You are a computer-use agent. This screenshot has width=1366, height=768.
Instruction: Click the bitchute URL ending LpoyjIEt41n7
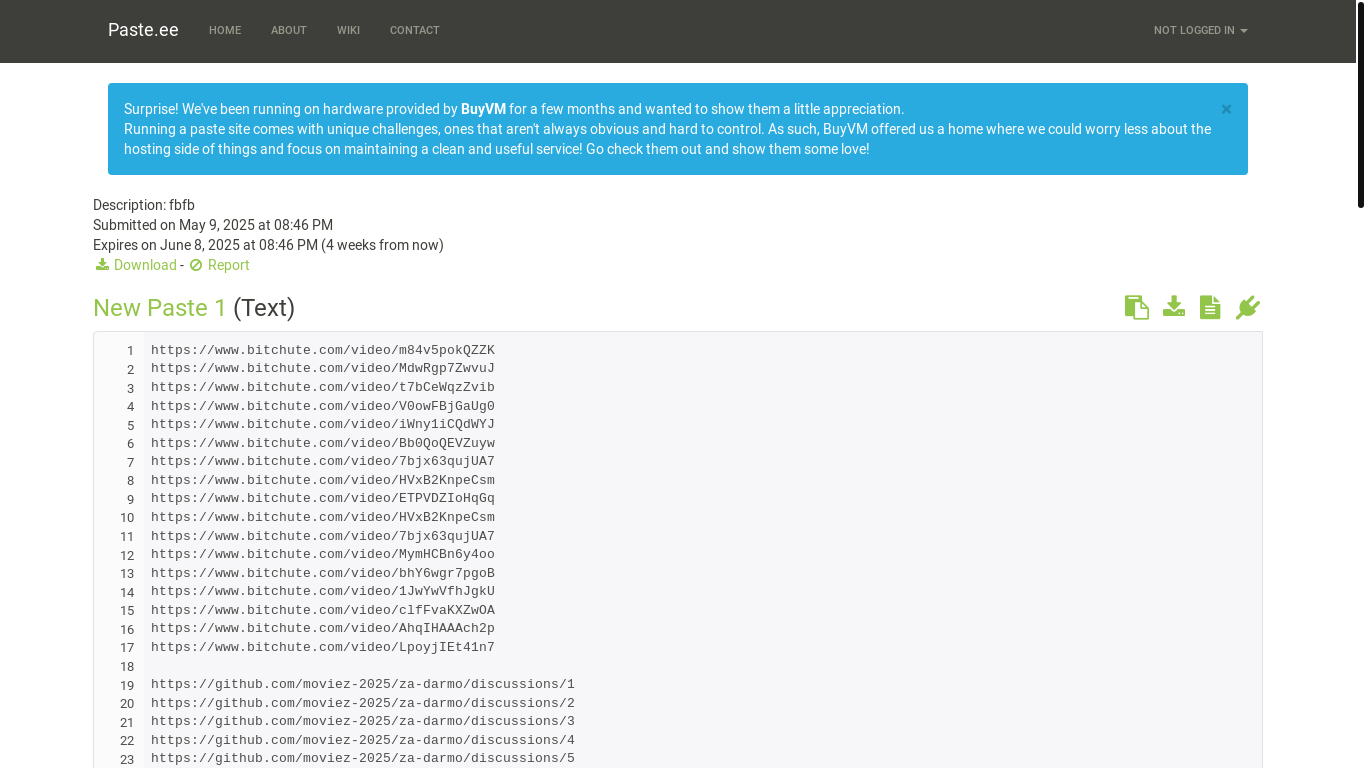(323, 647)
